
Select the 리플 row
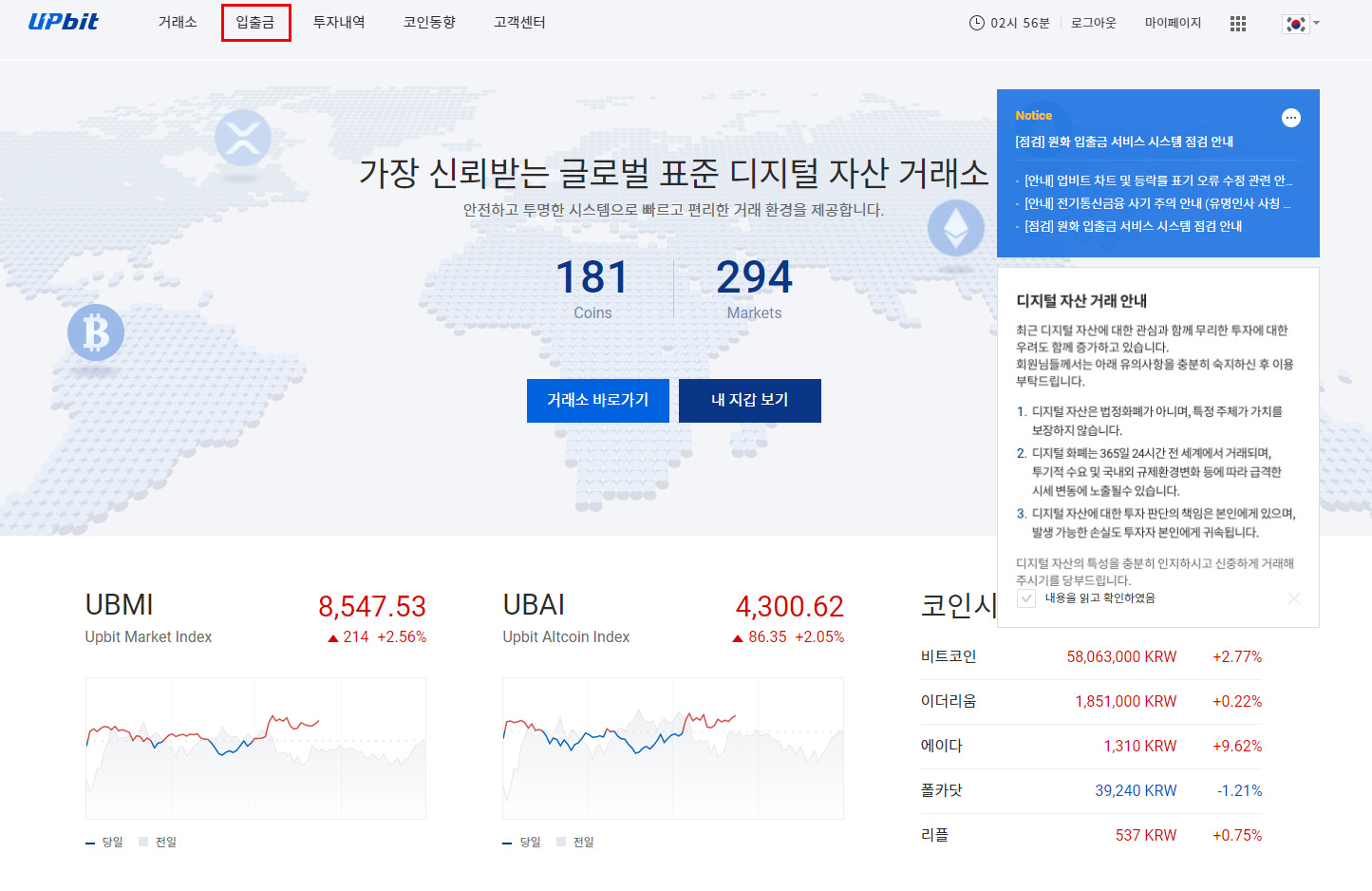pyautogui.click(x=1091, y=836)
